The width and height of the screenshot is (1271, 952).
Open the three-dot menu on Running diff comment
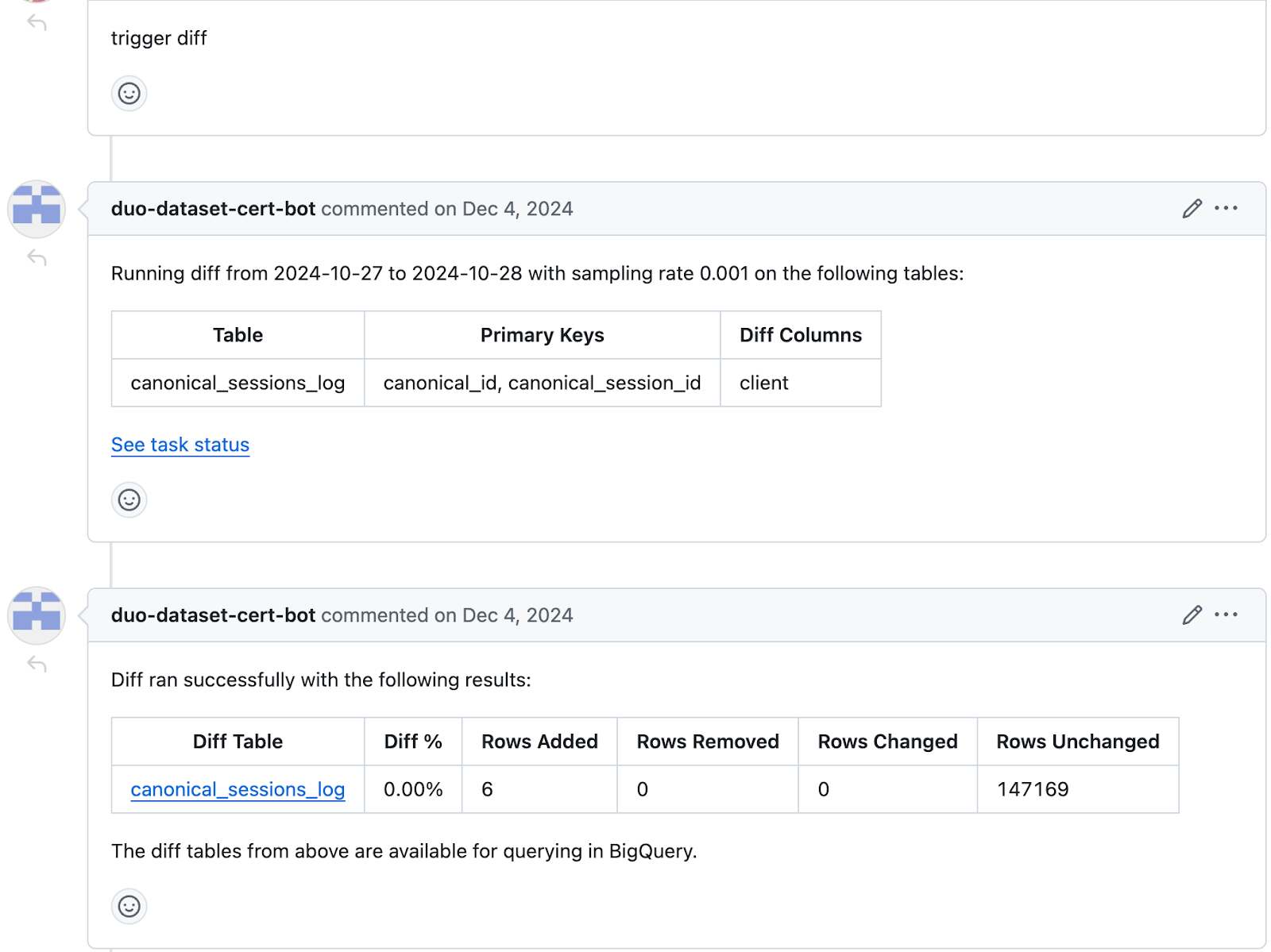[x=1226, y=209]
